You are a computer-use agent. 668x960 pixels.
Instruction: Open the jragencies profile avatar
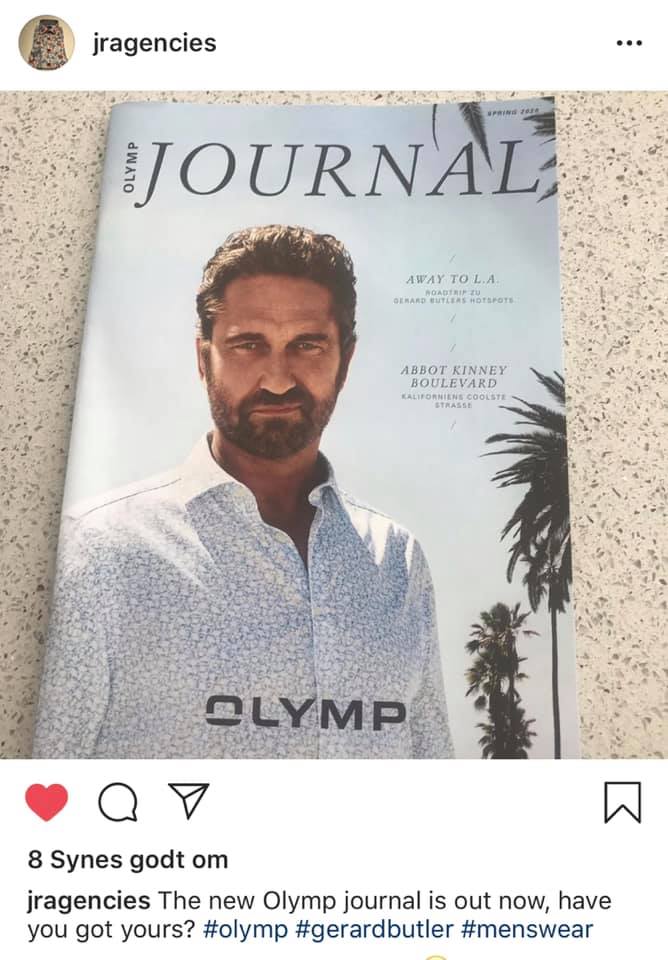point(47,44)
